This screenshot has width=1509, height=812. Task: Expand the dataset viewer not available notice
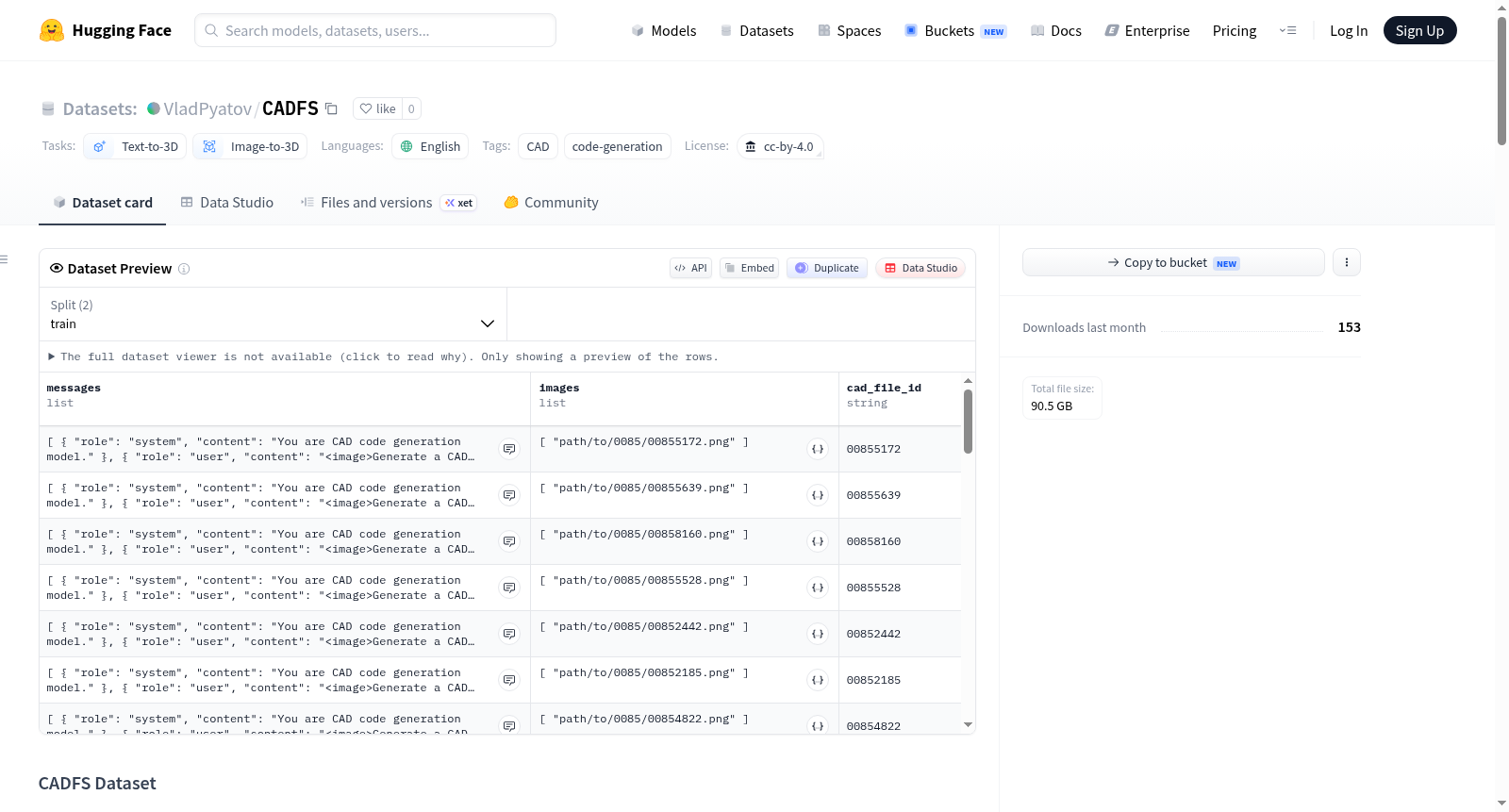tap(384, 356)
